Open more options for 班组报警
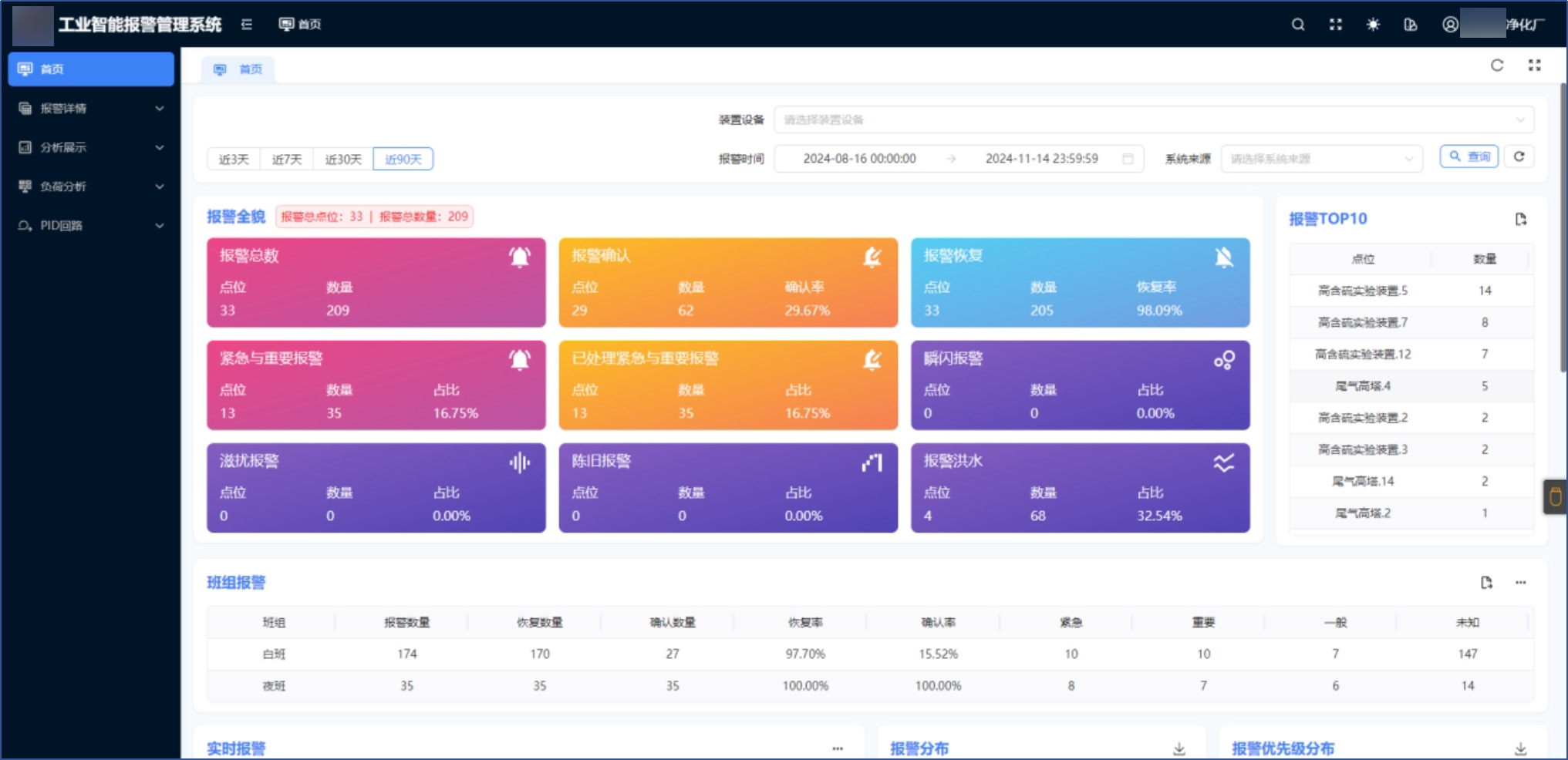 point(1520,583)
